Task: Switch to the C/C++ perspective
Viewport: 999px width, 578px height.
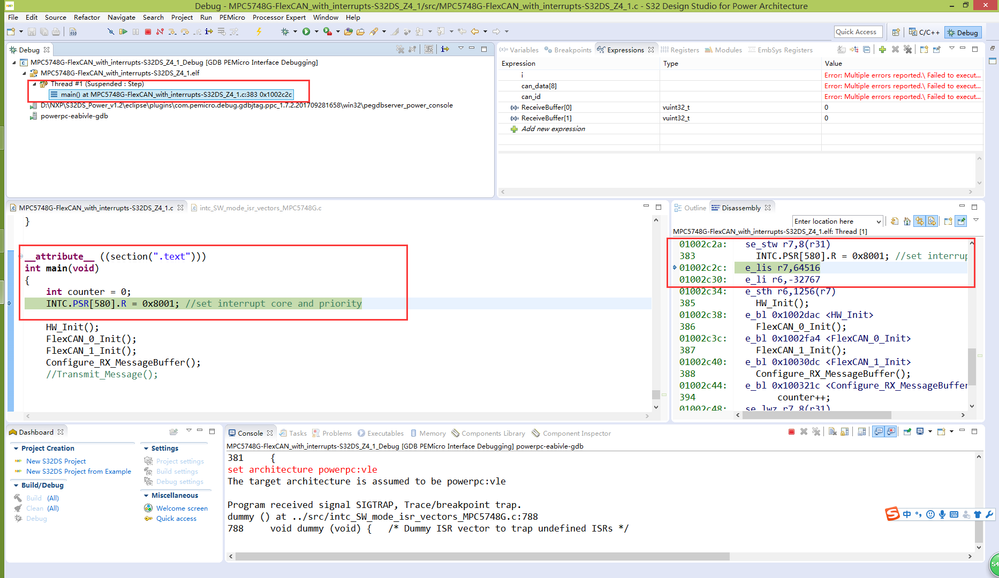Action: pyautogui.click(x=924, y=33)
